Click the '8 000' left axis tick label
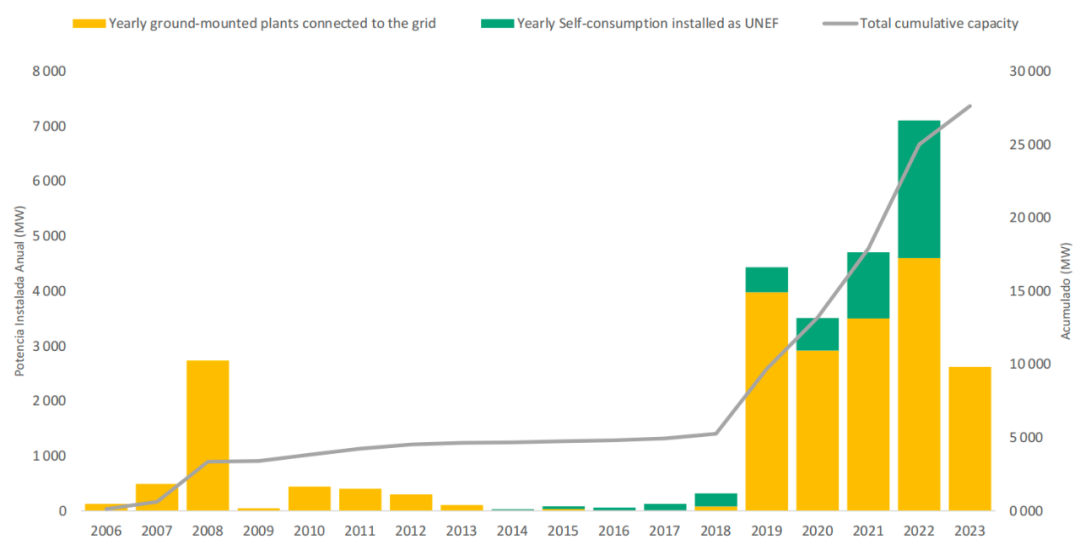Screen dimensions: 1080x545 [x=47, y=72]
